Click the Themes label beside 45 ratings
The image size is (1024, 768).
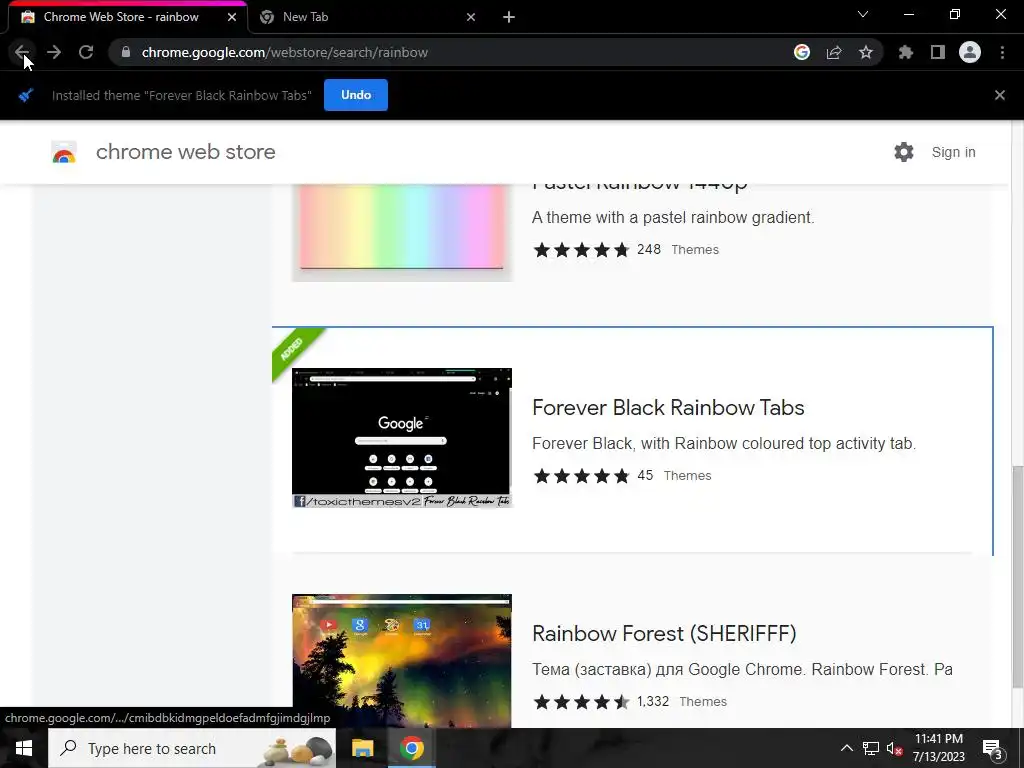(688, 475)
